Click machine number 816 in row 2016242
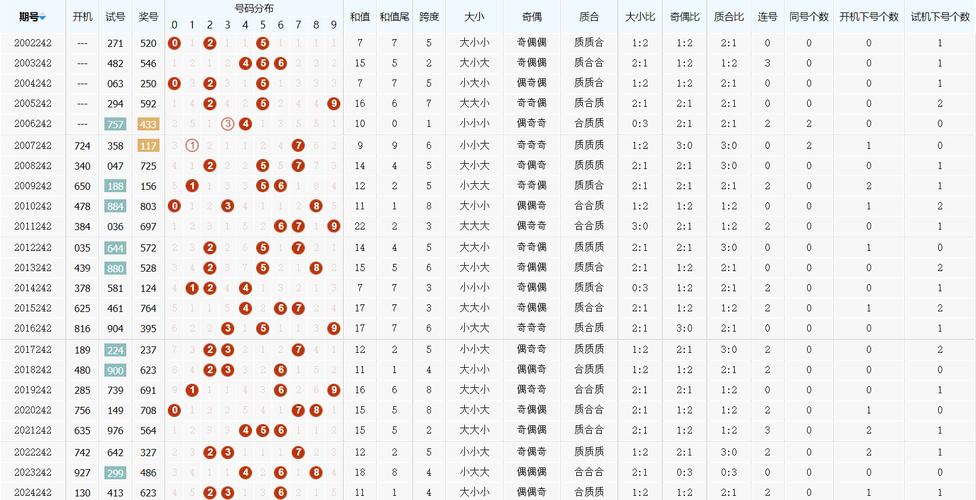 point(82,328)
